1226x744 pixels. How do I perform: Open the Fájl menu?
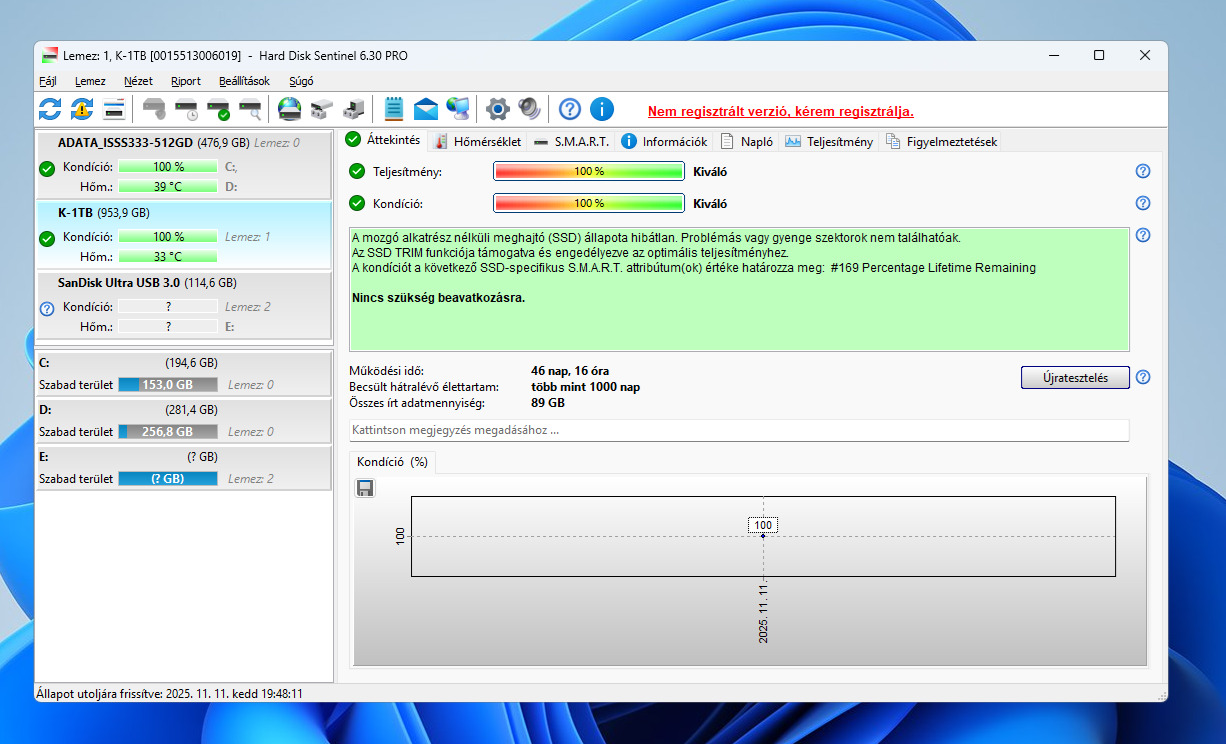pos(47,81)
